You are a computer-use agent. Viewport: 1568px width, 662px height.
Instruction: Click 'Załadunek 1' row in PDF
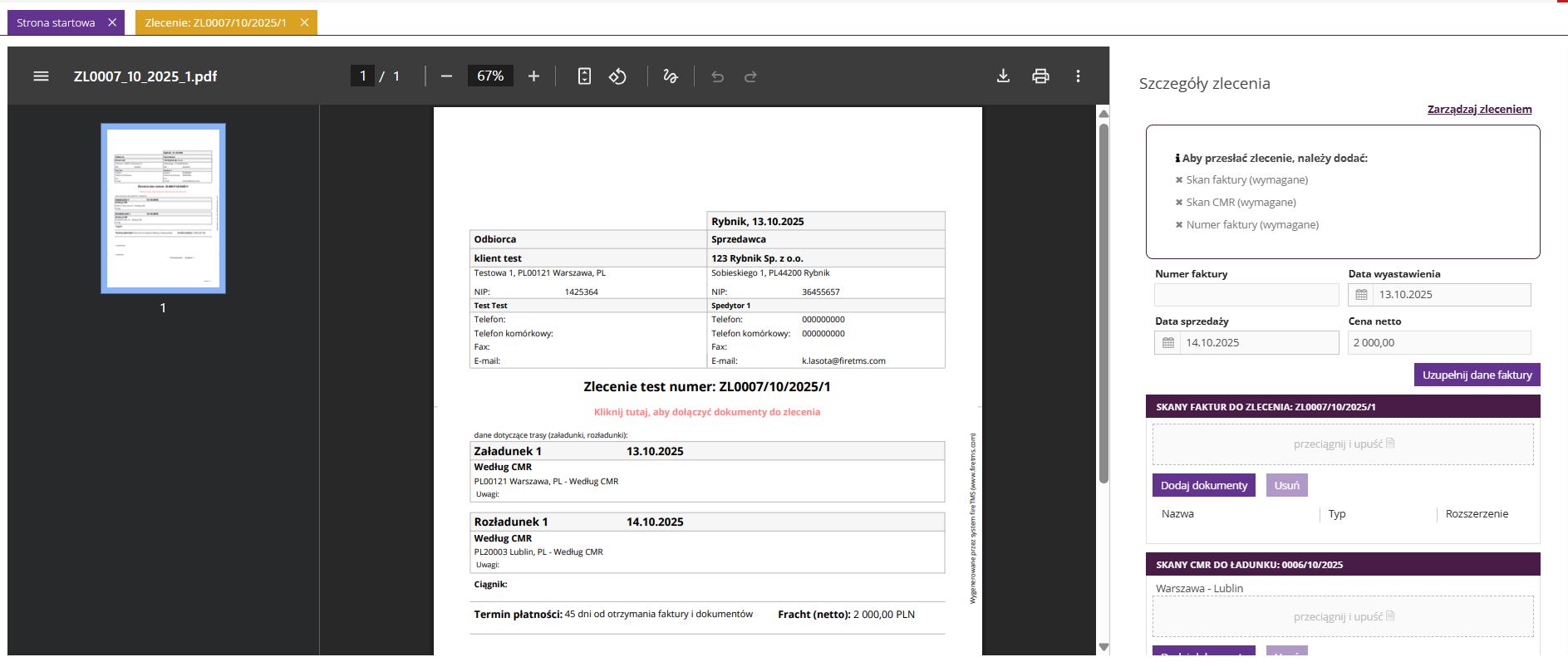(707, 451)
